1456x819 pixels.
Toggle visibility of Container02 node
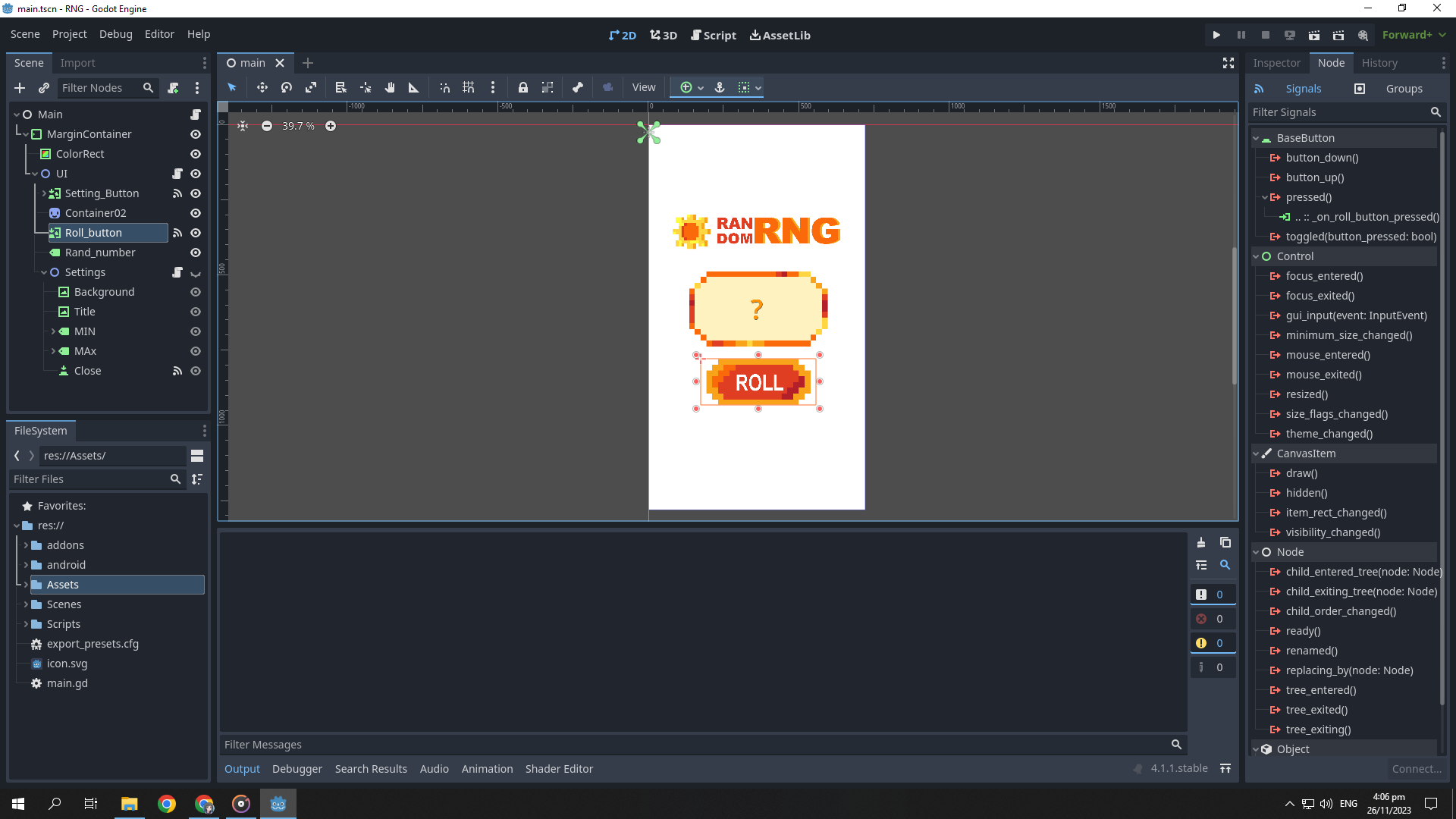(196, 213)
